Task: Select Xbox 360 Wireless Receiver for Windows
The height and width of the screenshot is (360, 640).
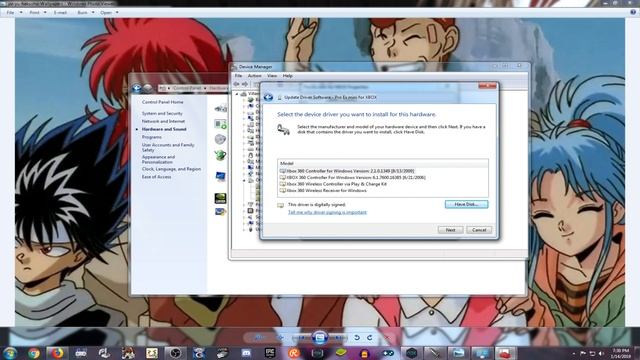Action: coord(323,191)
